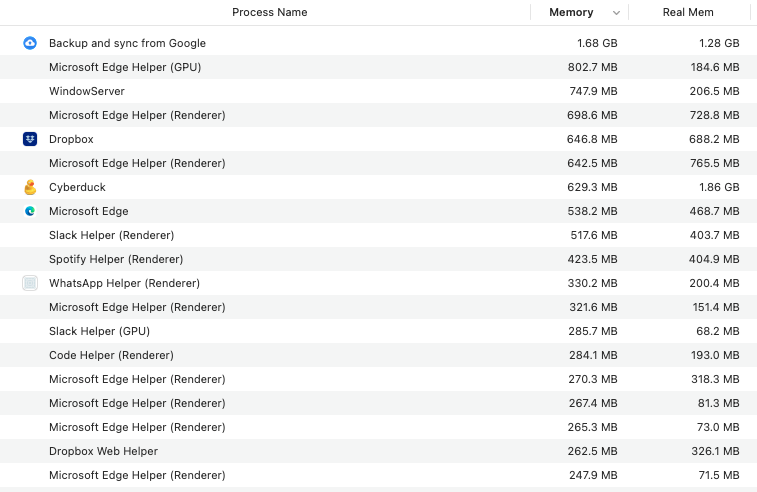
Task: Sort by the Memory column header
Action: click(571, 12)
